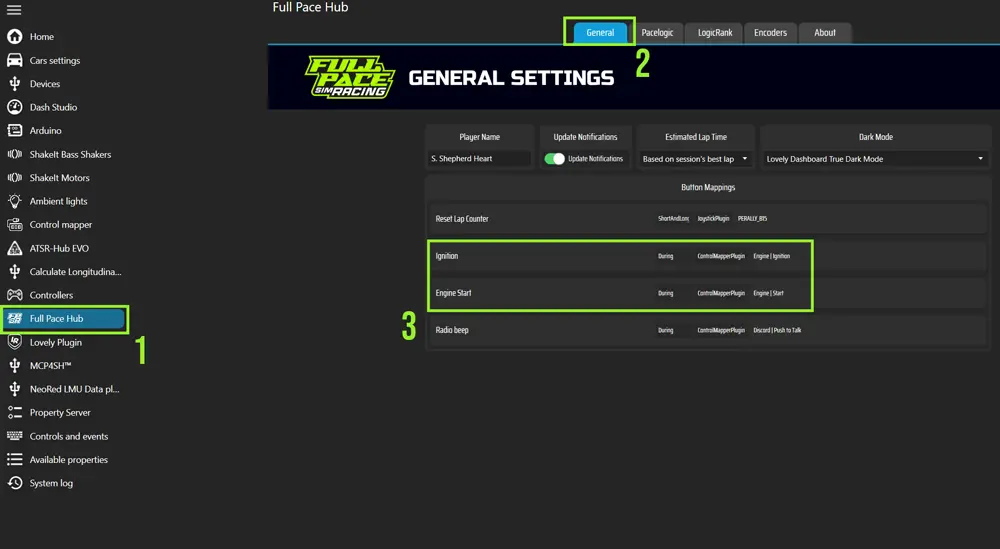Click 'ControlMapperPlugin' in the Ignition row
The height and width of the screenshot is (549, 1000).
721,256
